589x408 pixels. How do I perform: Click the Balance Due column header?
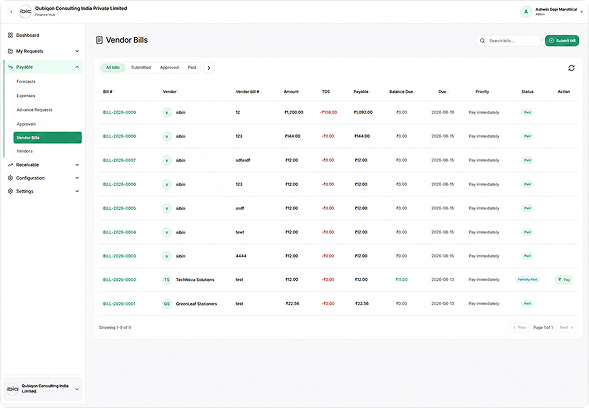401,92
